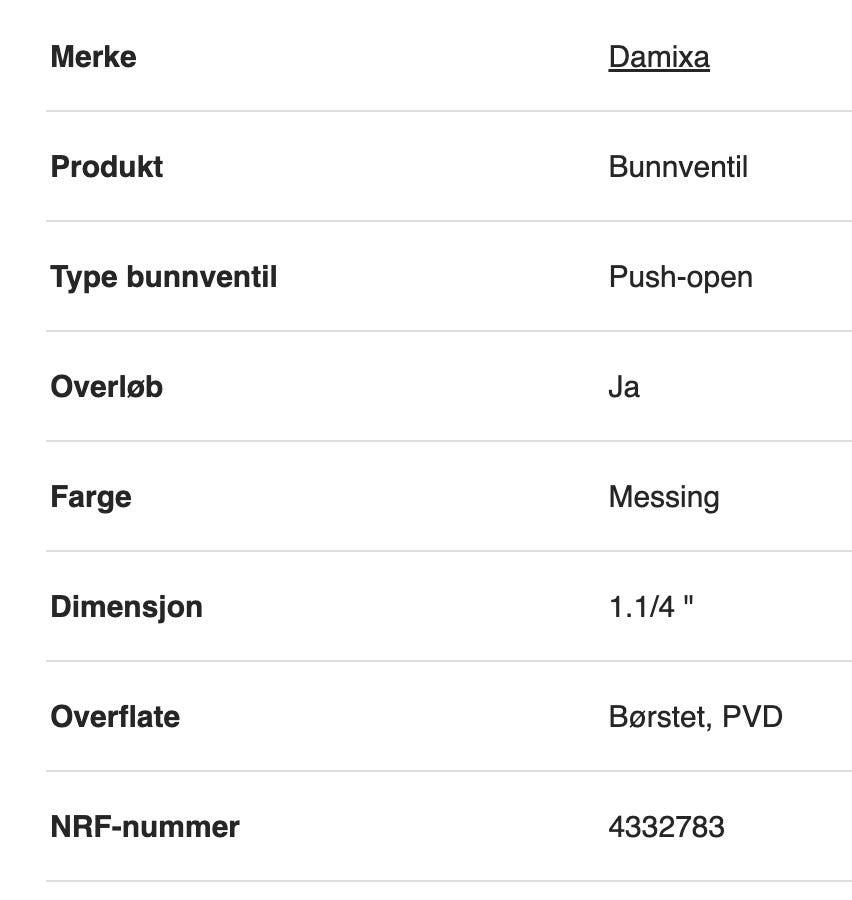The image size is (852, 900).
Task: Click the Ja value for Overløb
Action: pyautogui.click(x=623, y=387)
